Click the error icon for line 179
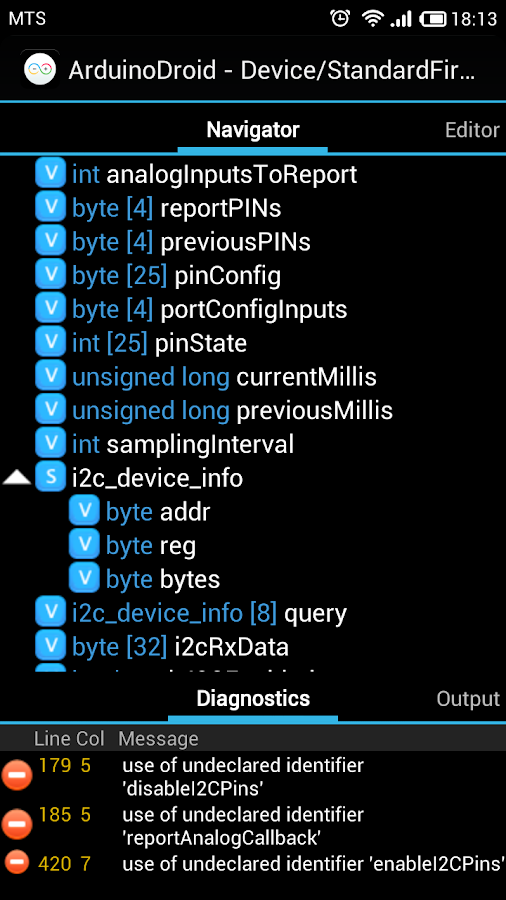This screenshot has height=900, width=506. (17, 775)
